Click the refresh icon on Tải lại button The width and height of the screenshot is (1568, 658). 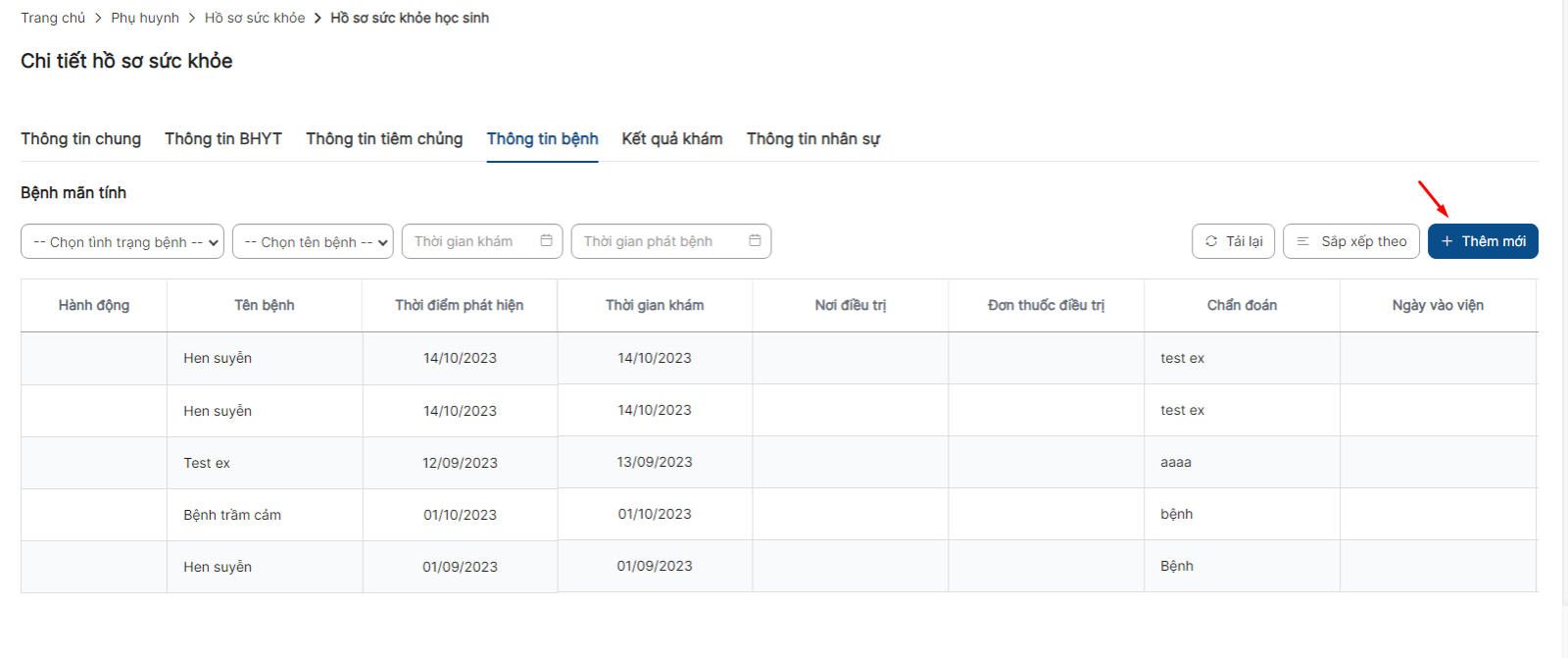(x=1211, y=241)
